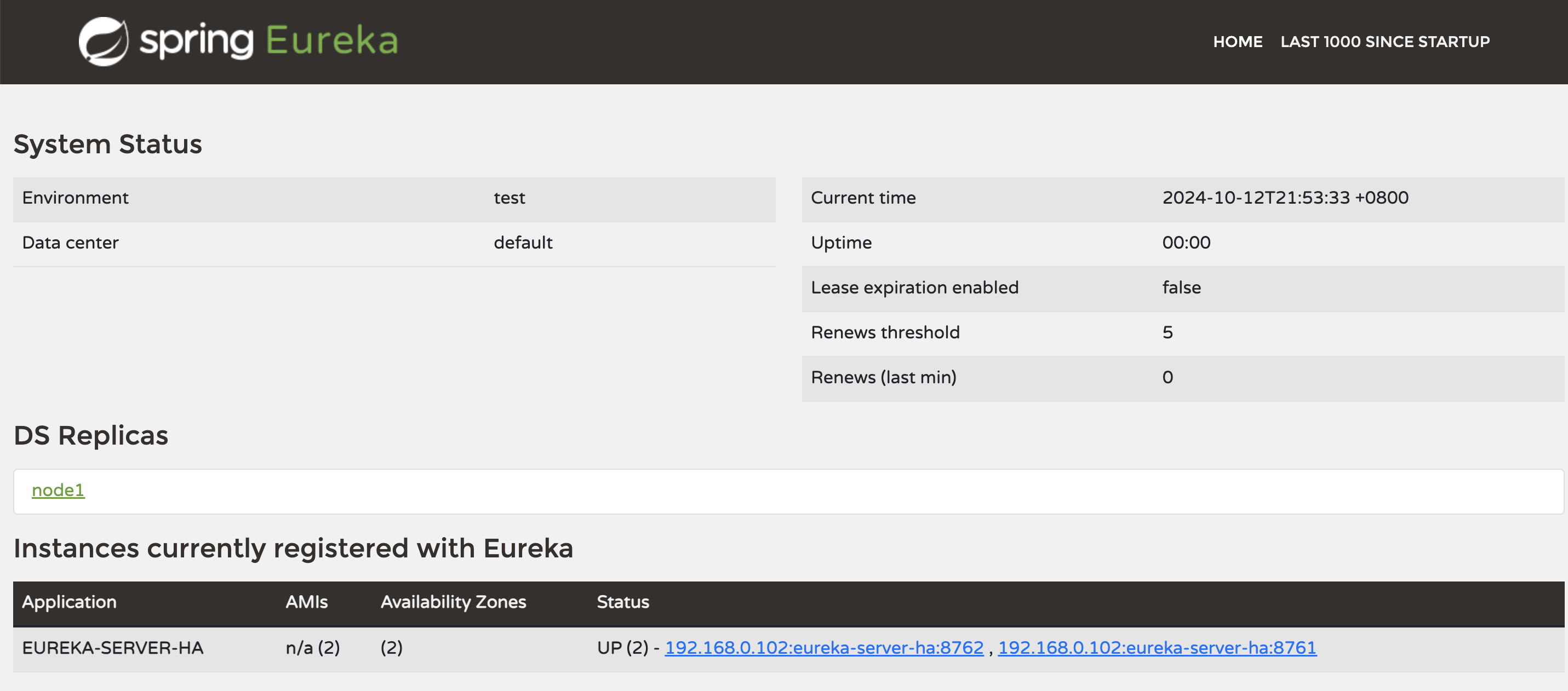Screen dimensions: 1568x691
Task: Click the Uptime value 00:00
Action: coord(1186,243)
